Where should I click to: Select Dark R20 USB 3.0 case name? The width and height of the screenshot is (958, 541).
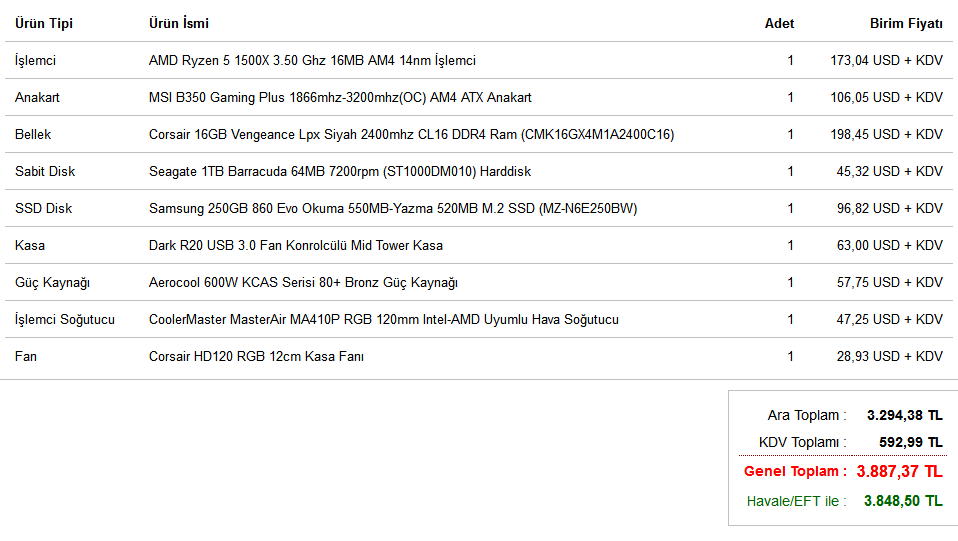click(296, 245)
